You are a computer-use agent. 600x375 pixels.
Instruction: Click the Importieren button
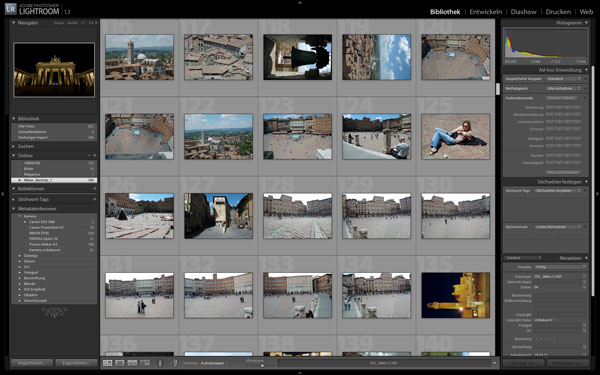point(31,363)
